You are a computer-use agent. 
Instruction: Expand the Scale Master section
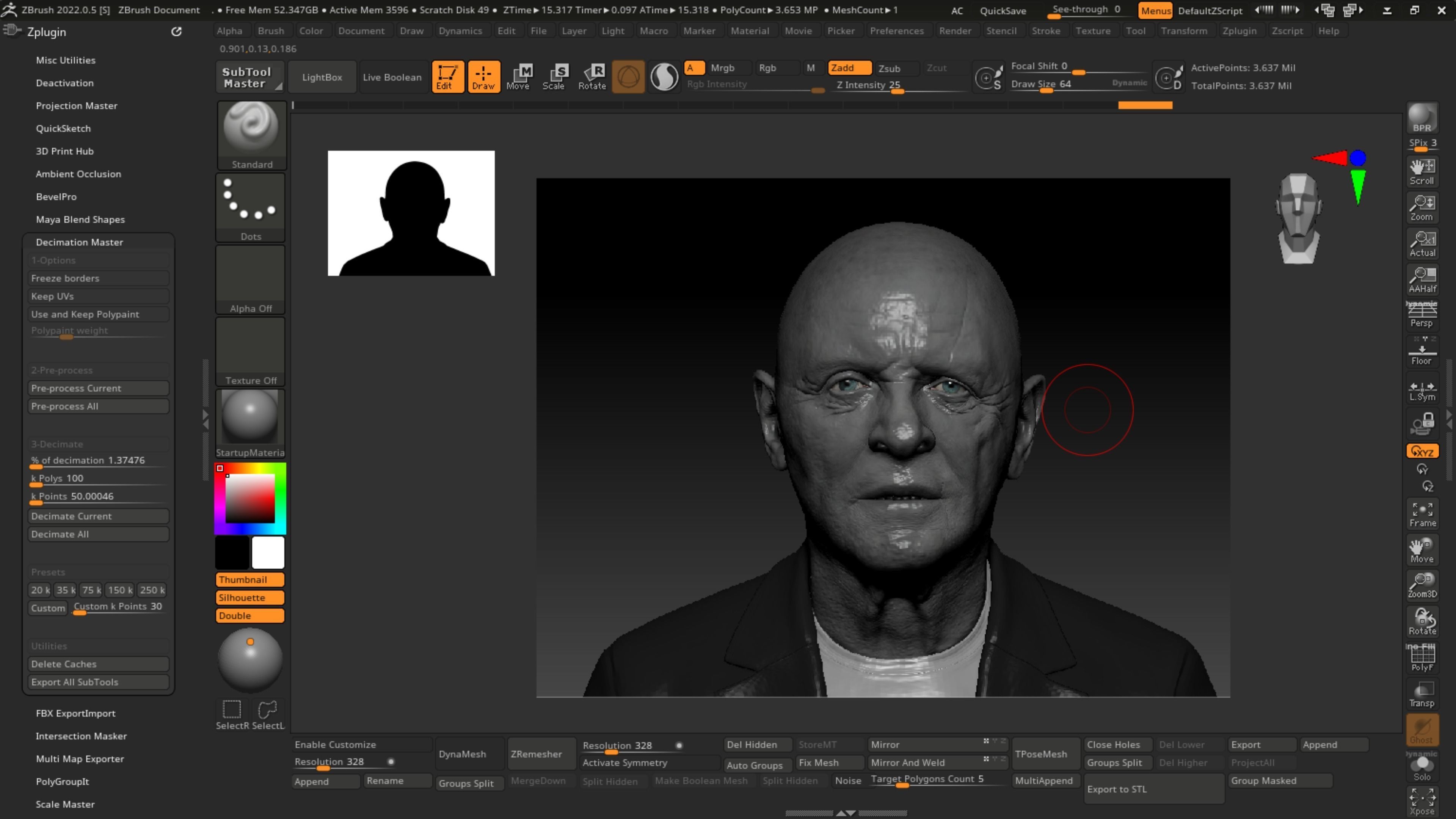(x=65, y=804)
